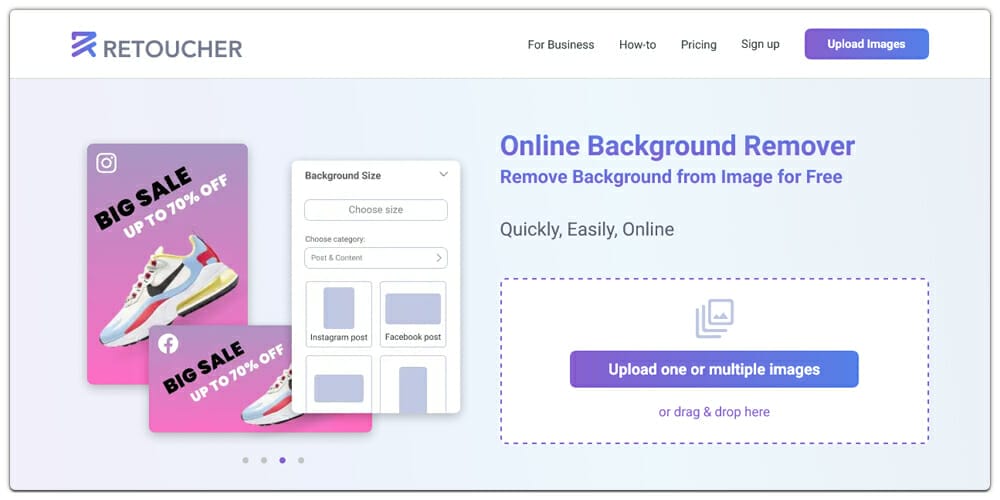Image resolution: width=1000 pixels, height=500 pixels.
Task: Select the tall portrait size preset thumbnail
Action: [x=413, y=388]
